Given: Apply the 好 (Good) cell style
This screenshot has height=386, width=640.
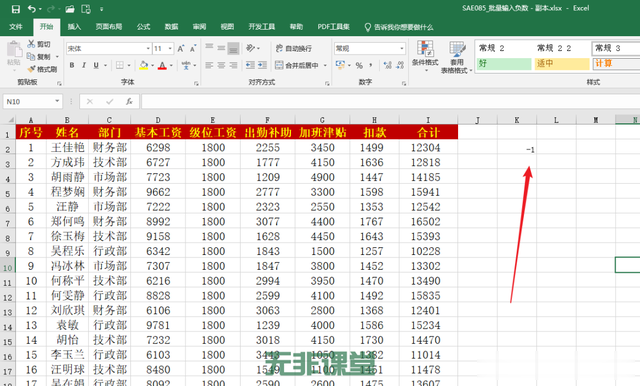Looking at the screenshot, I should pos(504,64).
